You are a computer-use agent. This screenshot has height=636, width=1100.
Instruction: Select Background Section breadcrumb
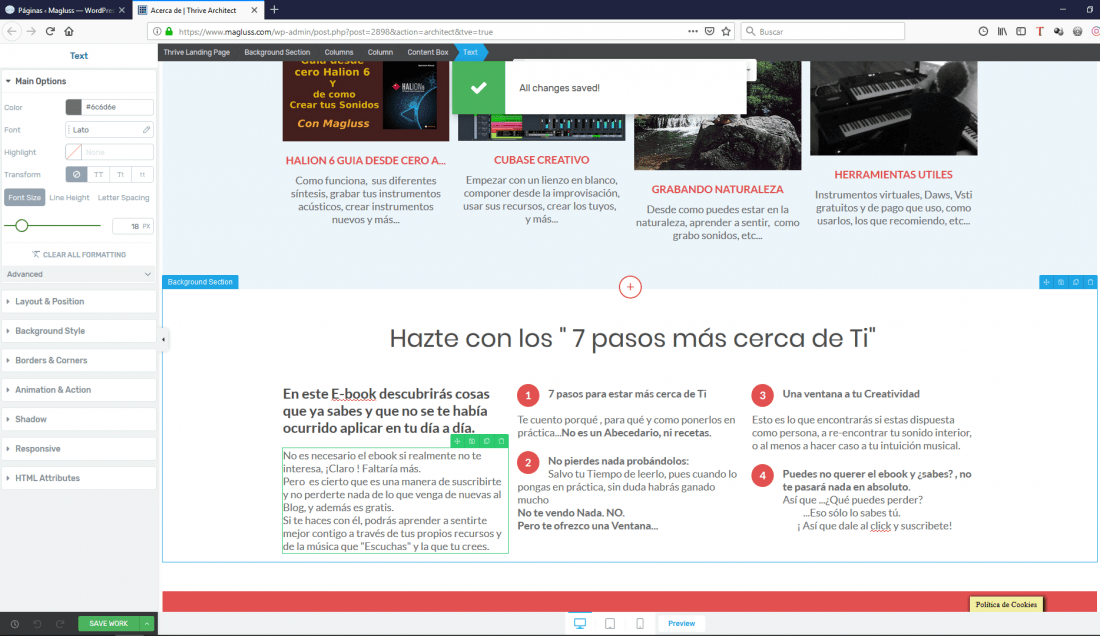click(277, 53)
